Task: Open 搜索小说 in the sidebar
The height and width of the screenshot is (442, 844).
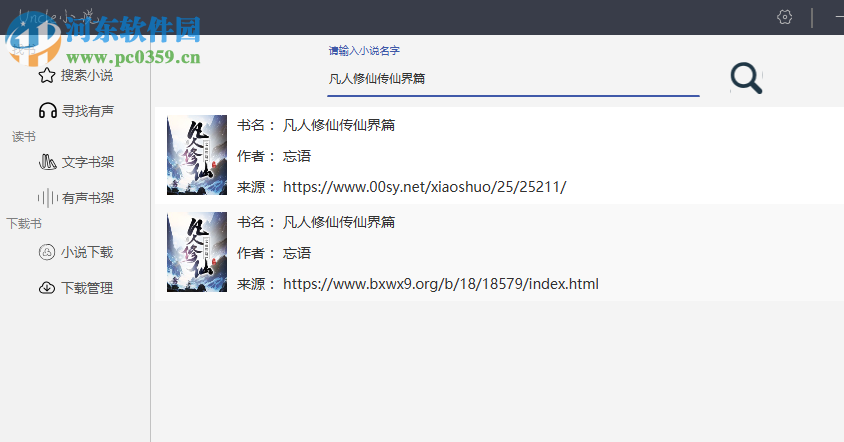Action: tap(87, 75)
